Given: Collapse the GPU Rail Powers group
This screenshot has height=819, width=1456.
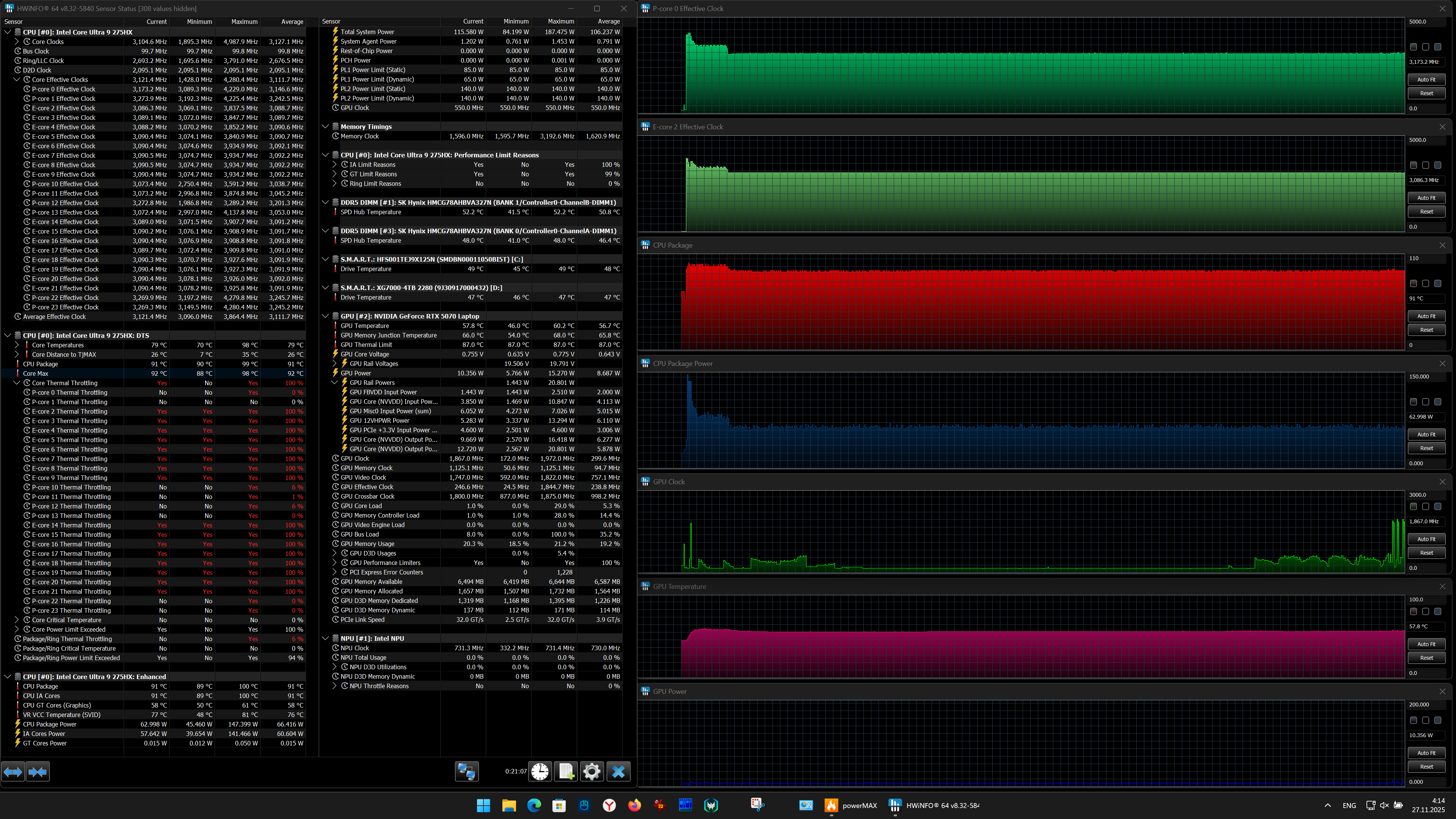Looking at the screenshot, I should (x=334, y=383).
